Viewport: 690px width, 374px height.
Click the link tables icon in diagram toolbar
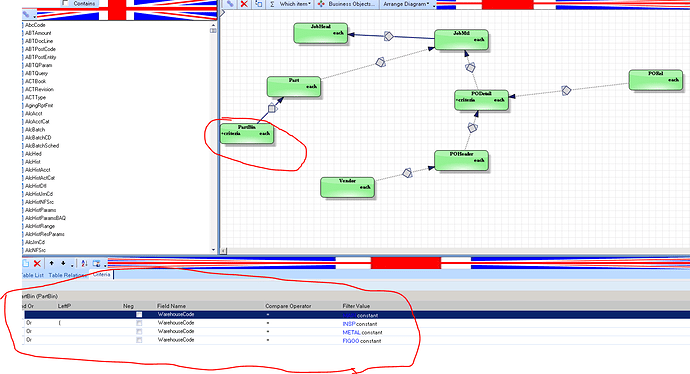[230, 4]
